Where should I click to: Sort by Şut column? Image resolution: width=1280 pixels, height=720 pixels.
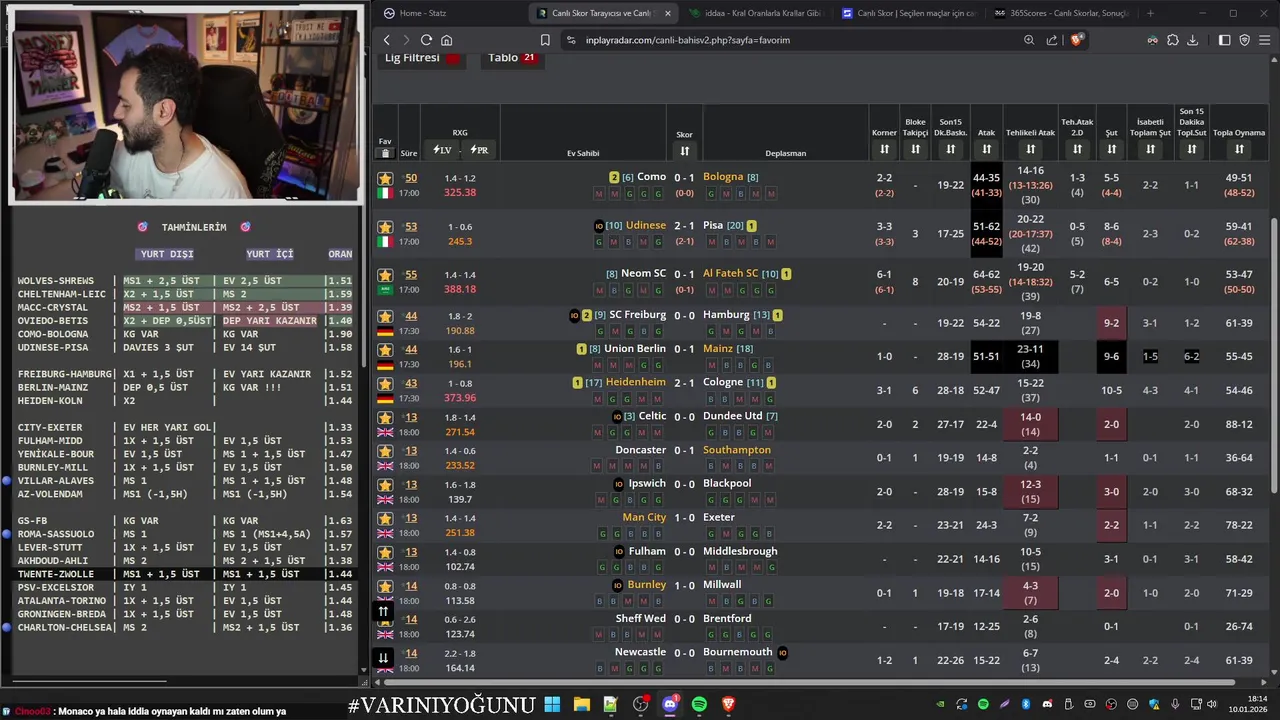tap(1111, 149)
